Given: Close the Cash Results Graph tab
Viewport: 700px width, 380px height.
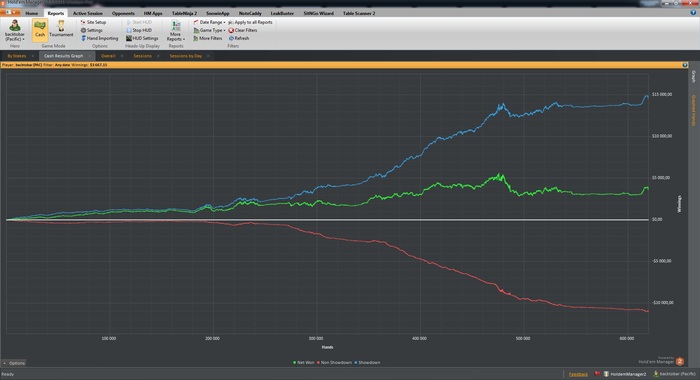Looking at the screenshot, I should (89, 56).
